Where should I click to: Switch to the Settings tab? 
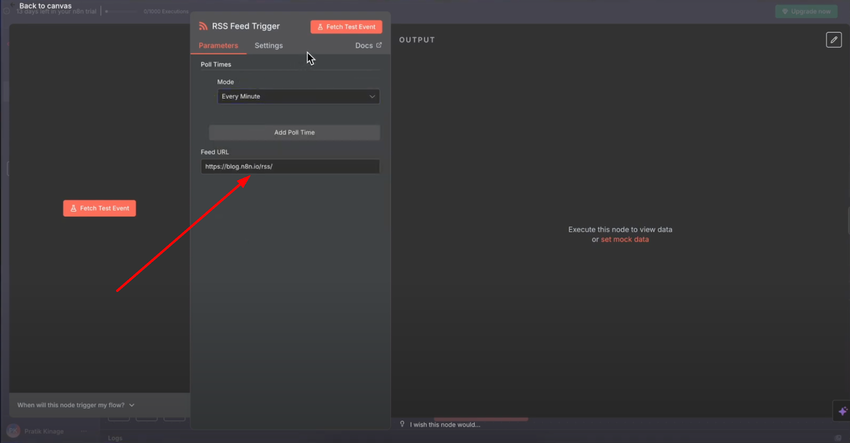point(269,46)
